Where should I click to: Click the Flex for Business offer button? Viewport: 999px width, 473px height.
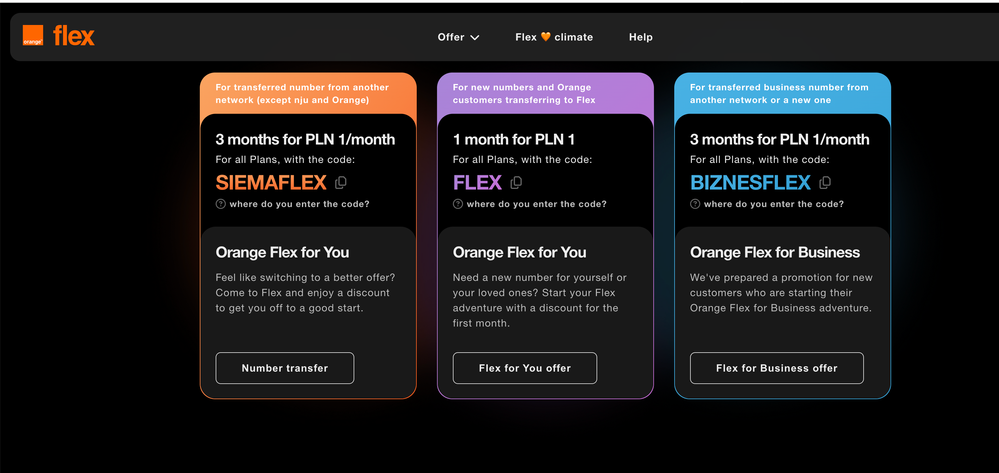pyautogui.click(x=777, y=368)
